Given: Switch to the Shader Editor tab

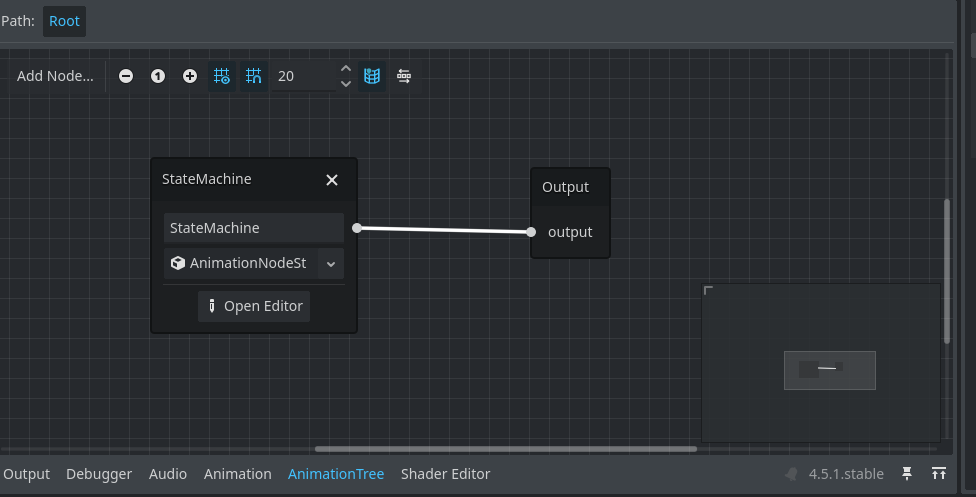Looking at the screenshot, I should click(x=445, y=474).
